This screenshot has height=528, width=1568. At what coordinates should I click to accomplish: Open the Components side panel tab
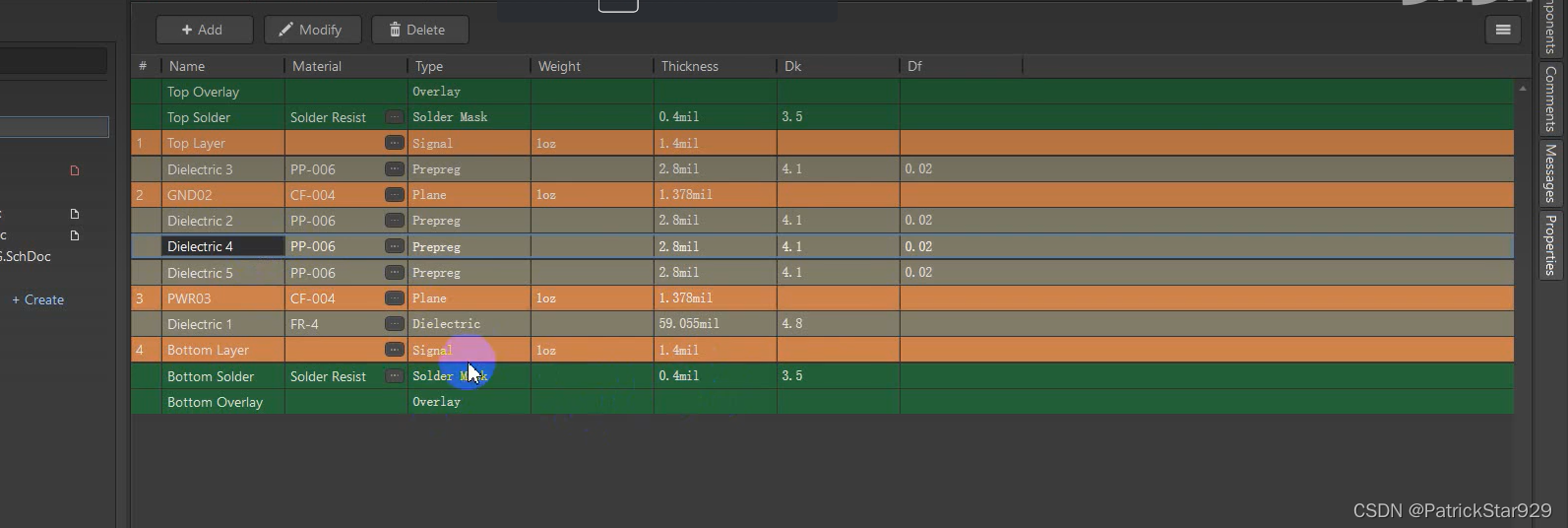click(x=1550, y=28)
